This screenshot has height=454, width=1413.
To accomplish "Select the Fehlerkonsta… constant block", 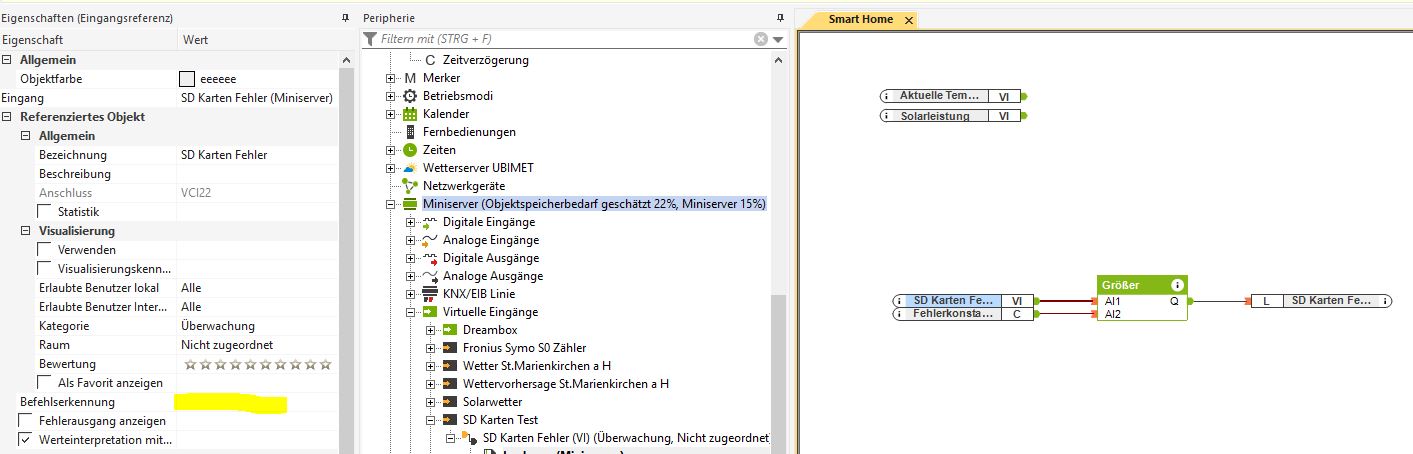I will click(x=965, y=314).
